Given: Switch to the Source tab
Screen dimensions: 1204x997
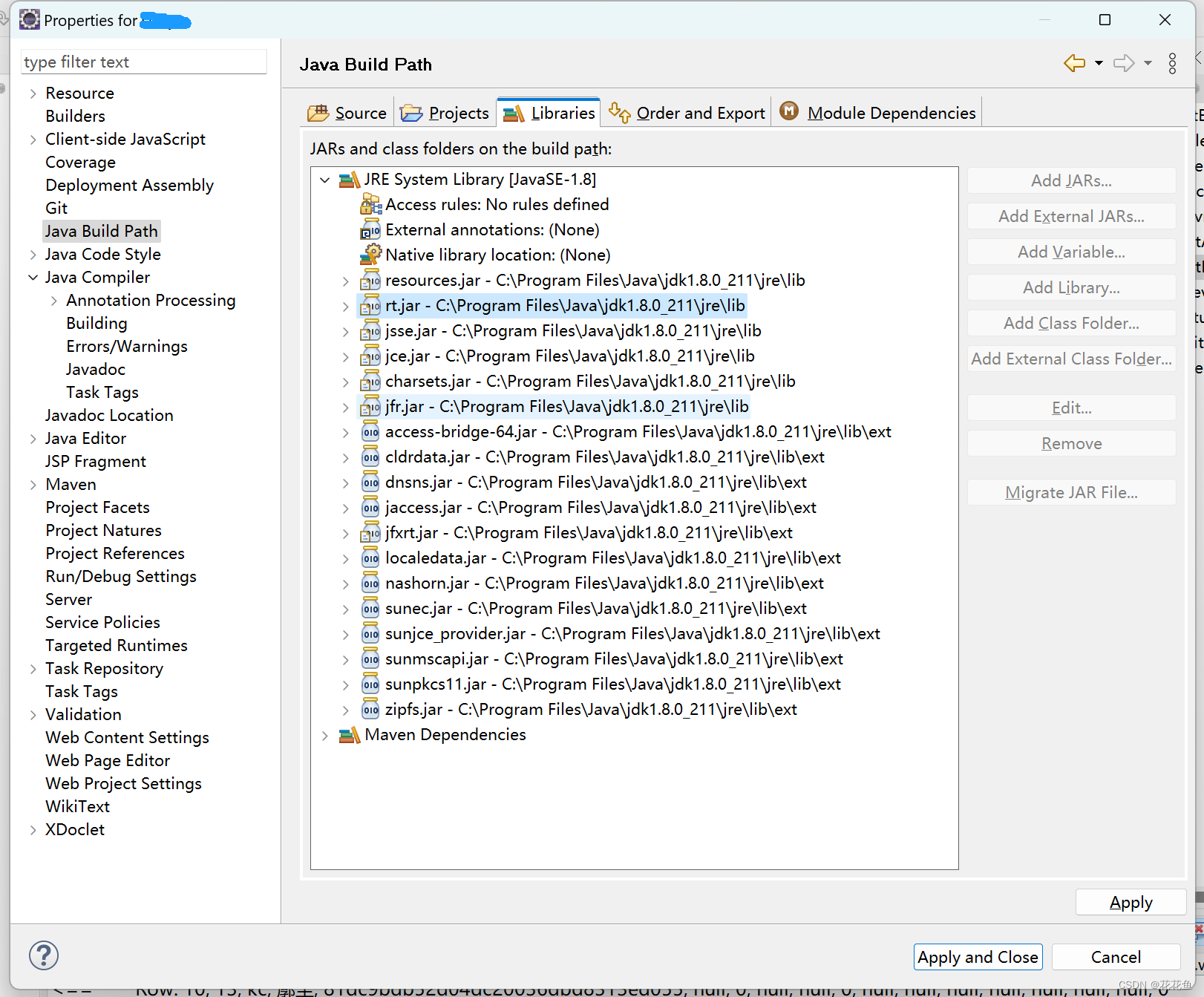Looking at the screenshot, I should tap(347, 113).
